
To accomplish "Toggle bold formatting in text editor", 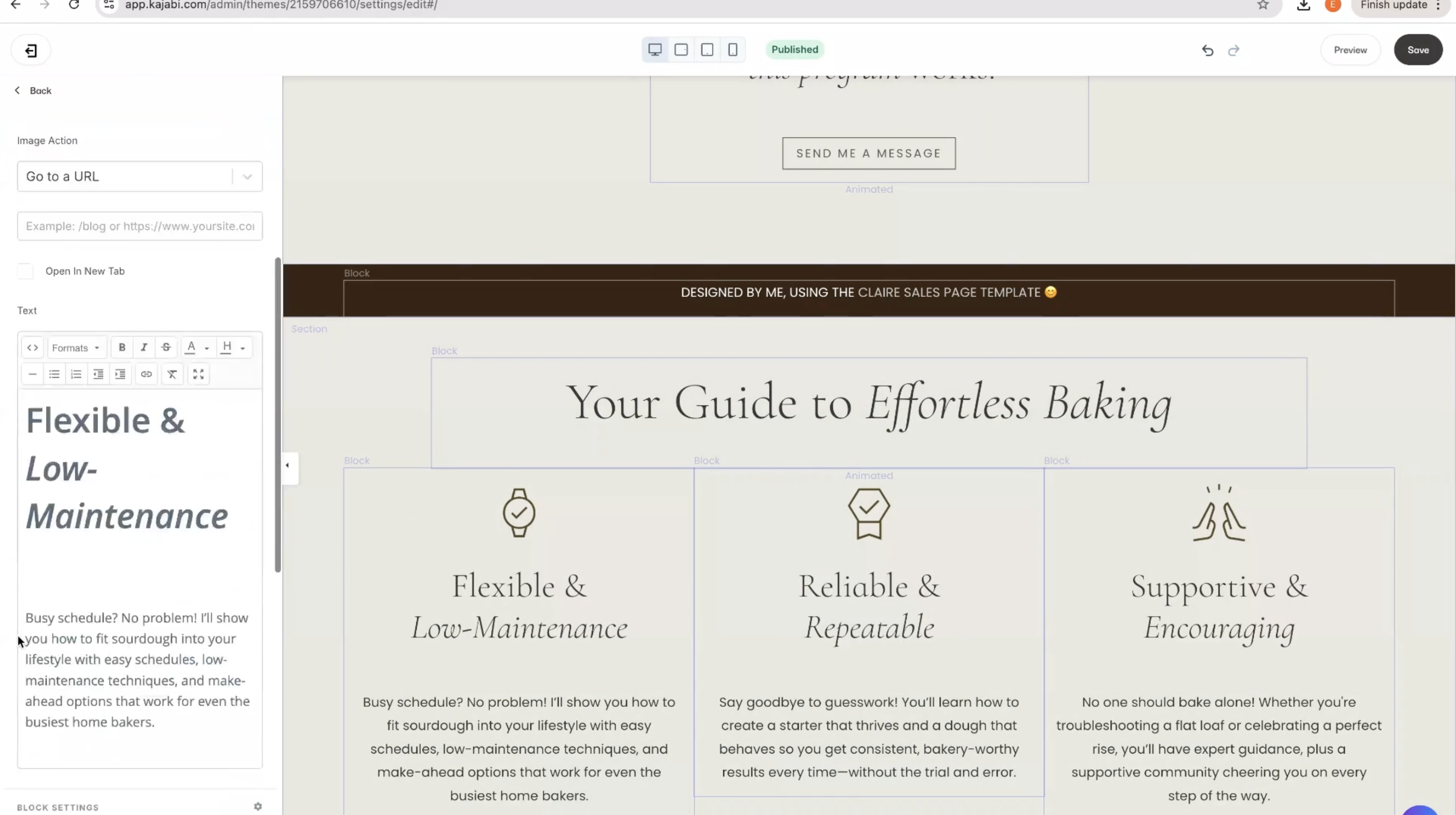I will pos(122,347).
